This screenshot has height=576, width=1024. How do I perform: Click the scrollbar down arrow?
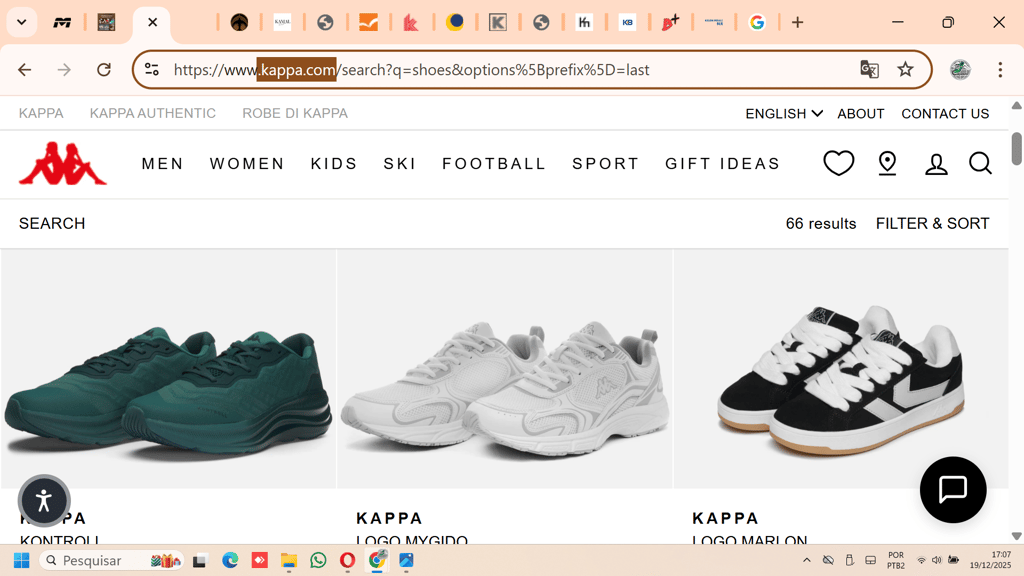coord(1016,536)
